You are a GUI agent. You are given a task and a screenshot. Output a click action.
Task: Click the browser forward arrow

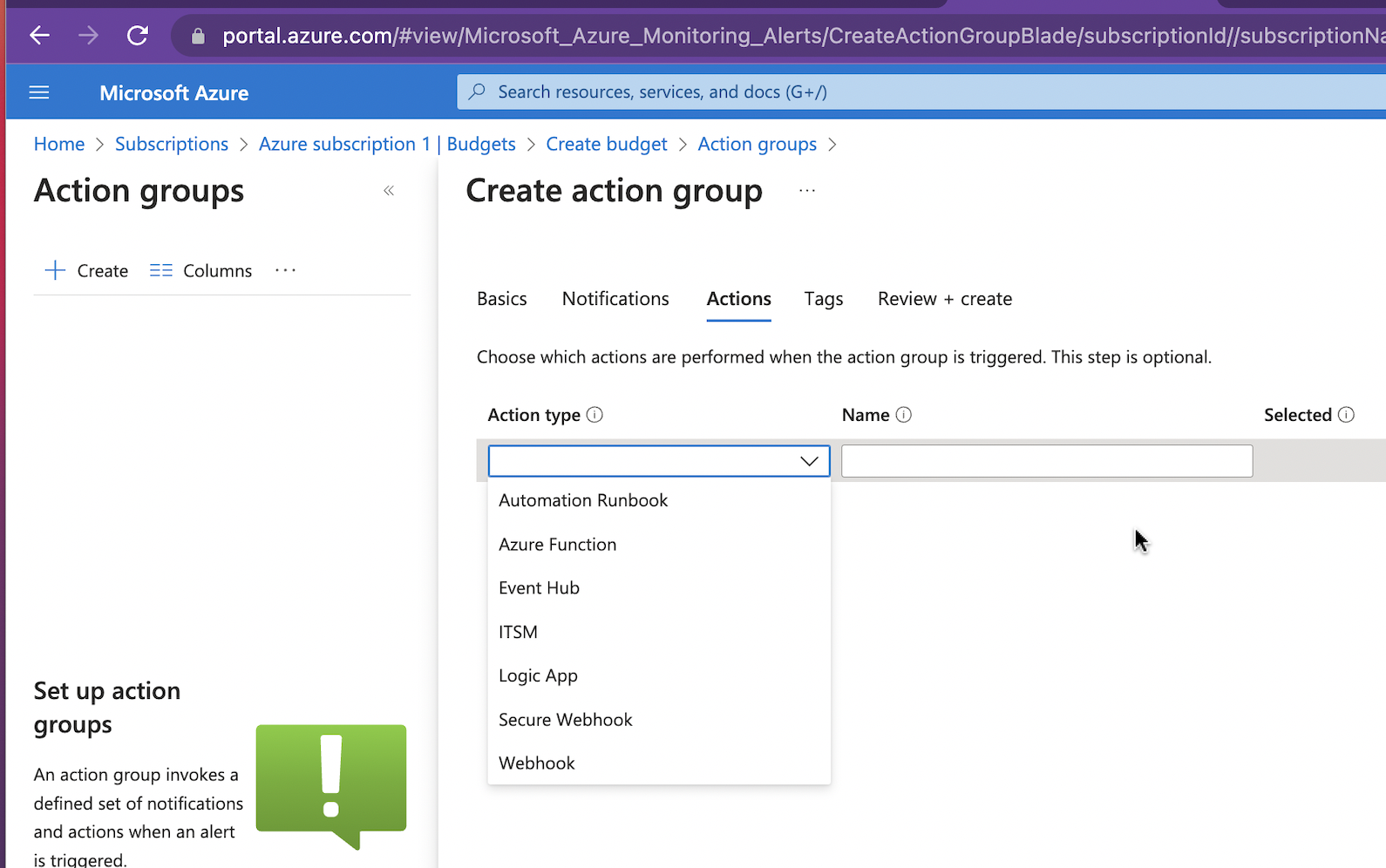tap(88, 36)
